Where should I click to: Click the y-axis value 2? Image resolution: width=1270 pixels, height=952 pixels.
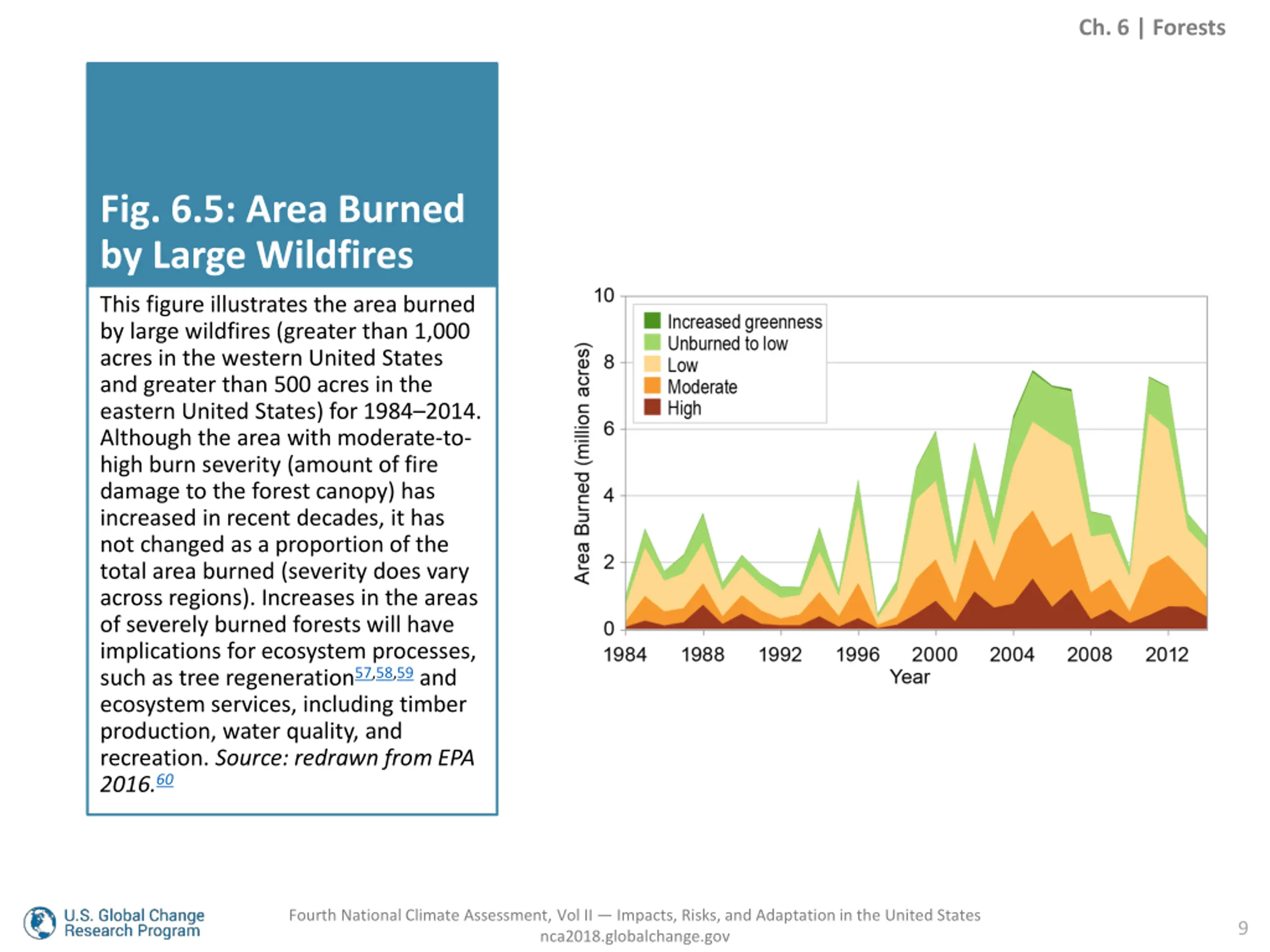609,562
